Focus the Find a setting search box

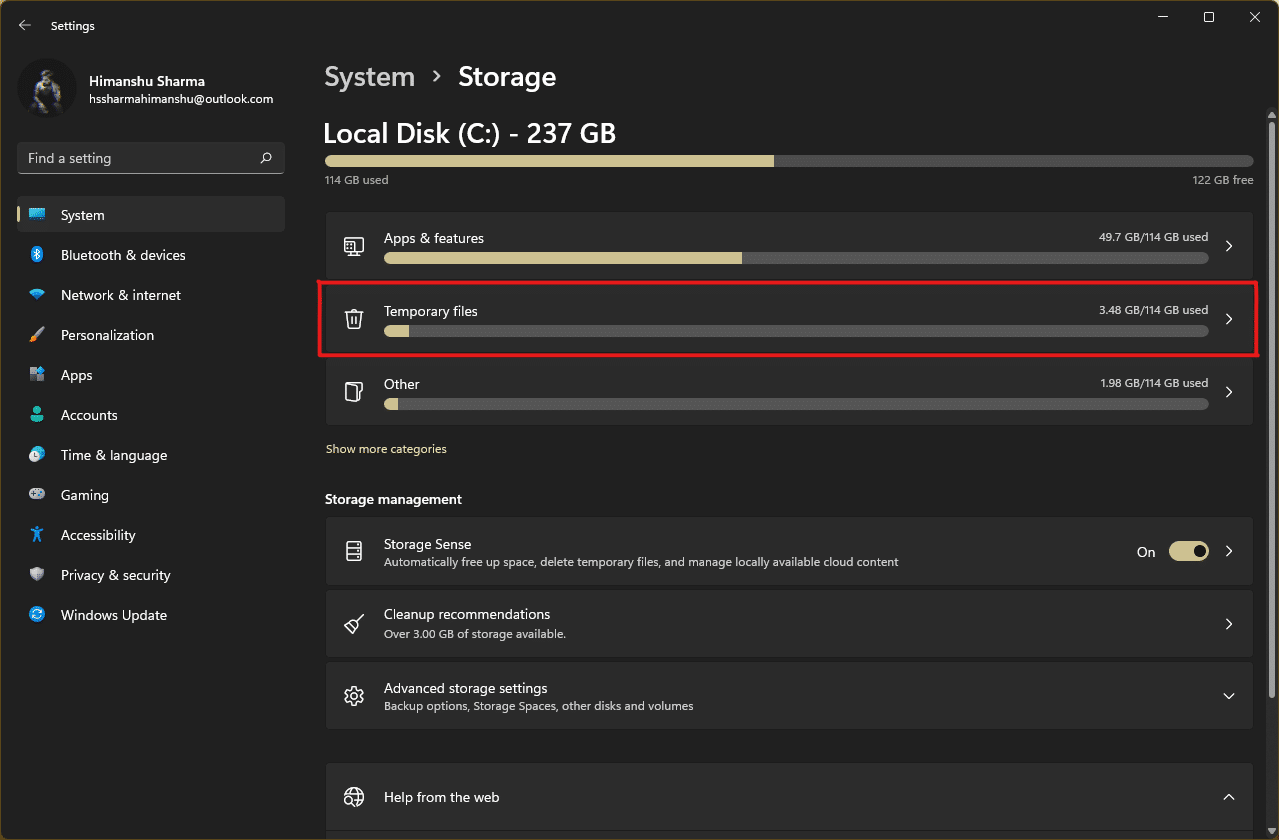click(x=151, y=158)
